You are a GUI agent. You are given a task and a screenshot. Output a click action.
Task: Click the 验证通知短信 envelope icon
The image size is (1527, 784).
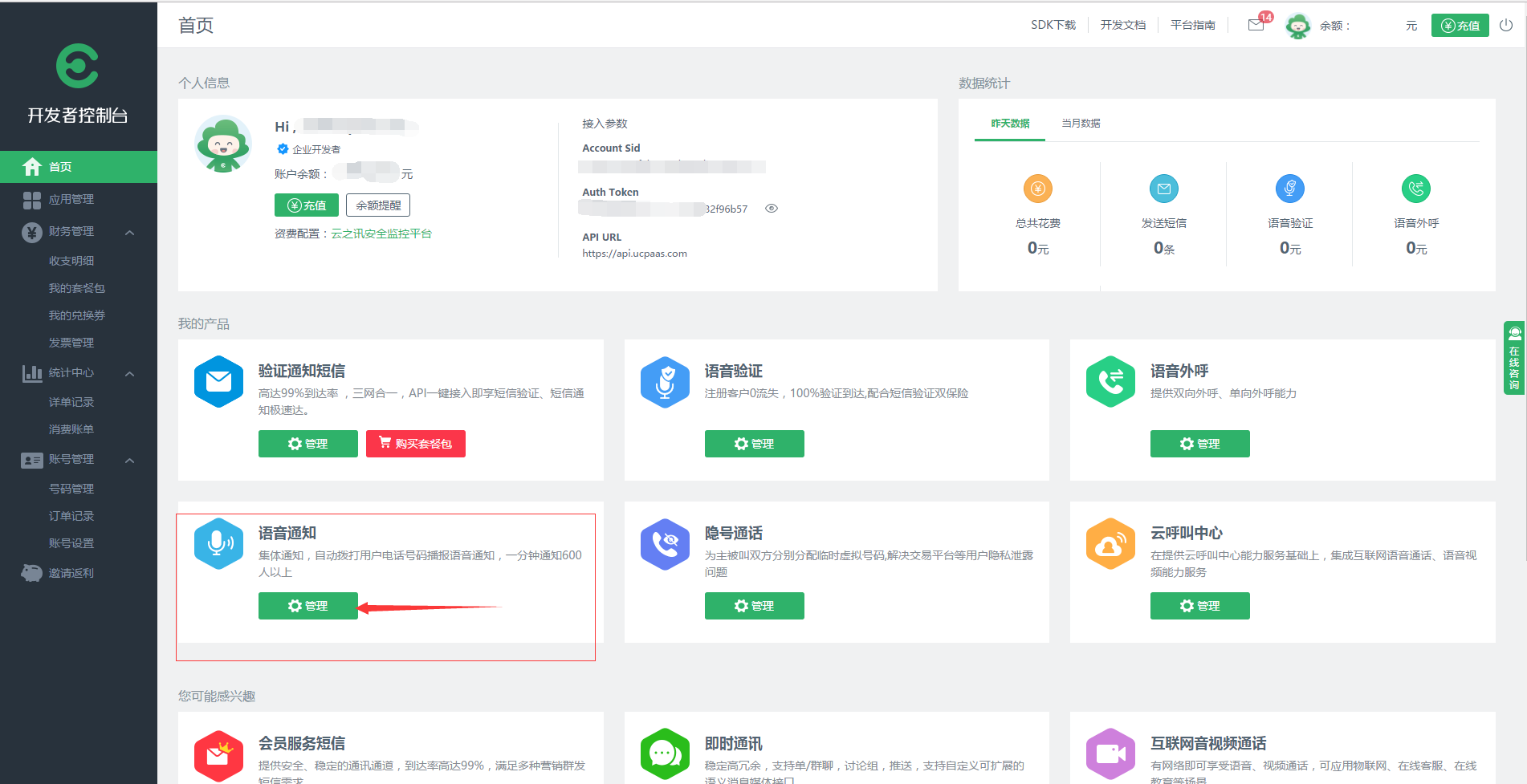click(218, 382)
